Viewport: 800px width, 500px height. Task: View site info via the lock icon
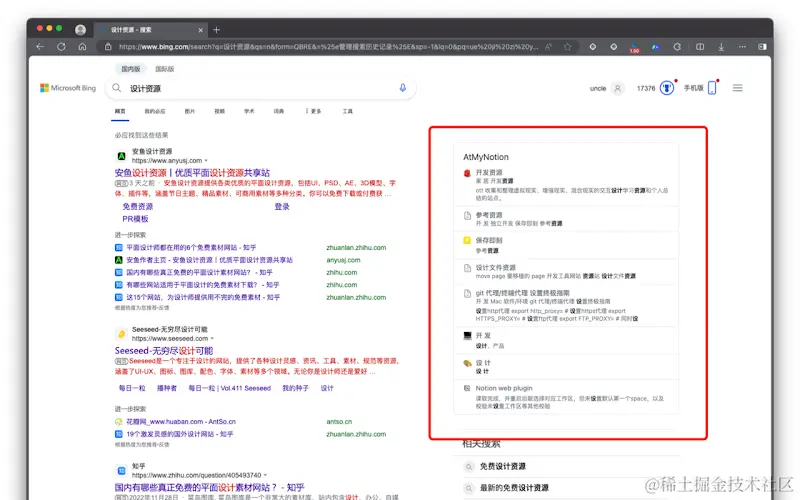tap(108, 46)
